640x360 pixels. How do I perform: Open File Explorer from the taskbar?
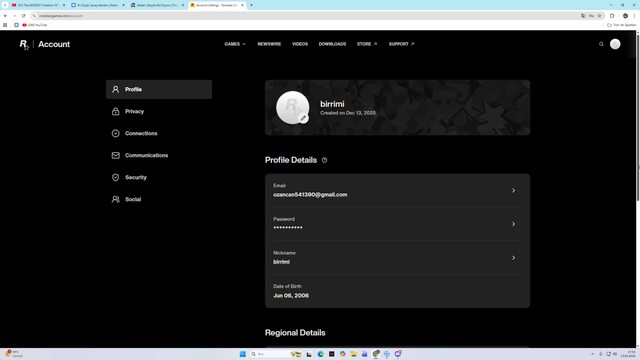tap(353, 354)
